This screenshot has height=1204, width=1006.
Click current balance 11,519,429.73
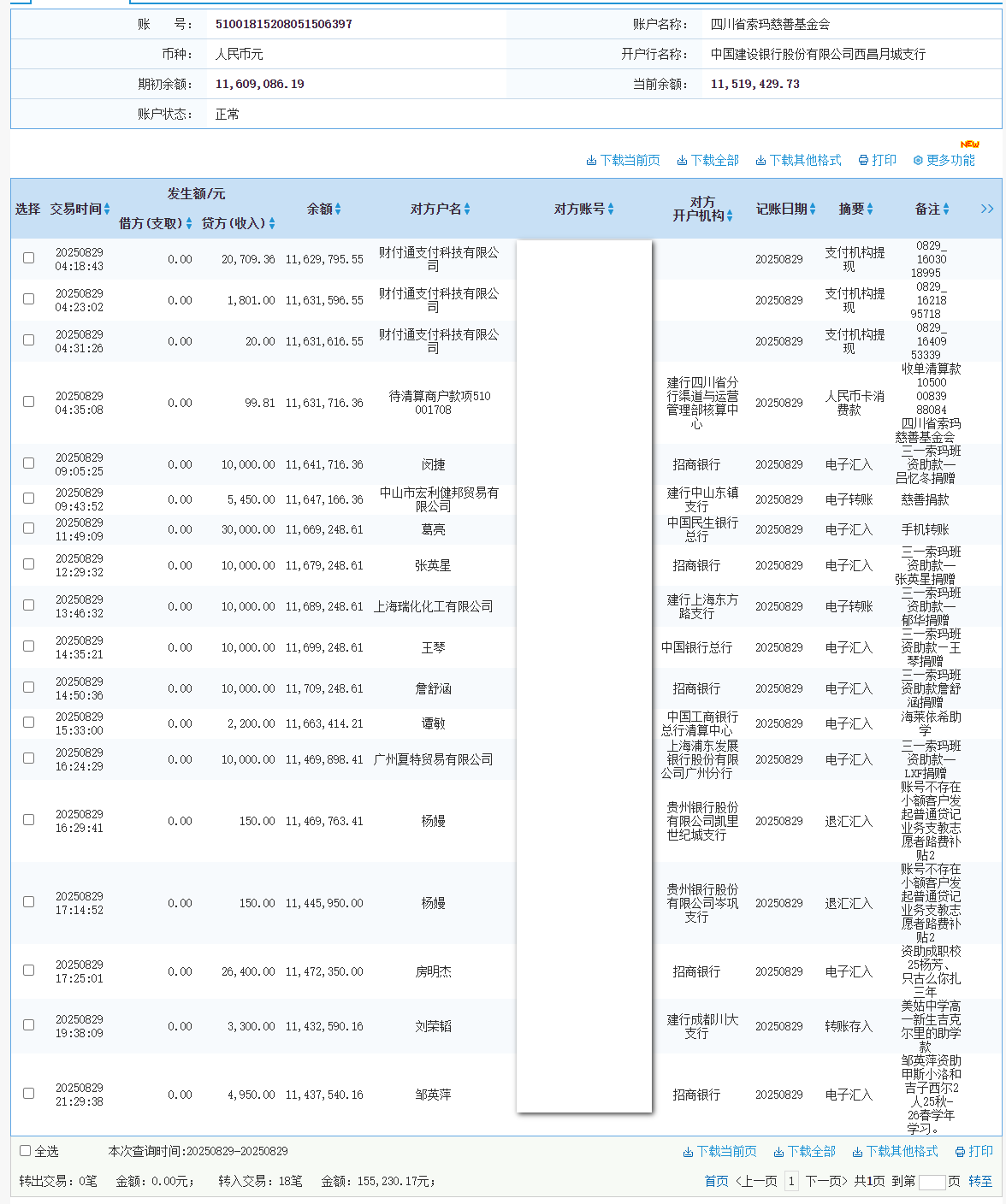[x=755, y=84]
